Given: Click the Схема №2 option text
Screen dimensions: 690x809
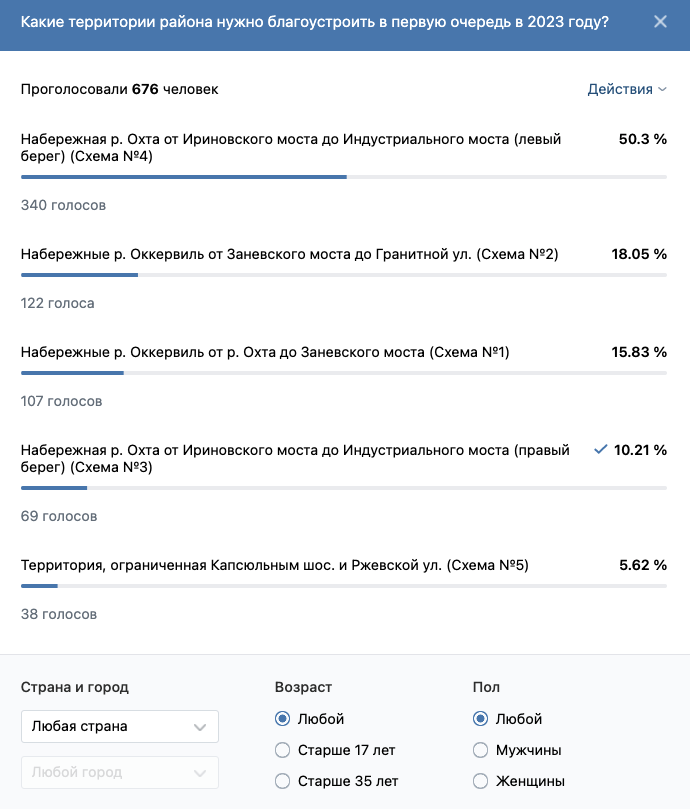Looking at the screenshot, I should click(290, 254).
